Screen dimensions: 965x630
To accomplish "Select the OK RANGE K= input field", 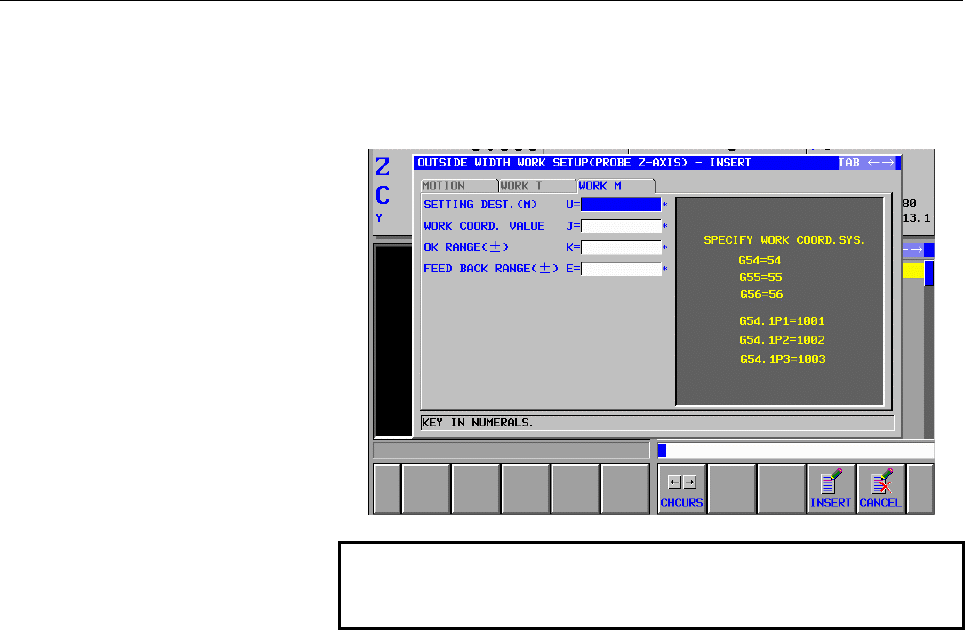I will pos(621,247).
